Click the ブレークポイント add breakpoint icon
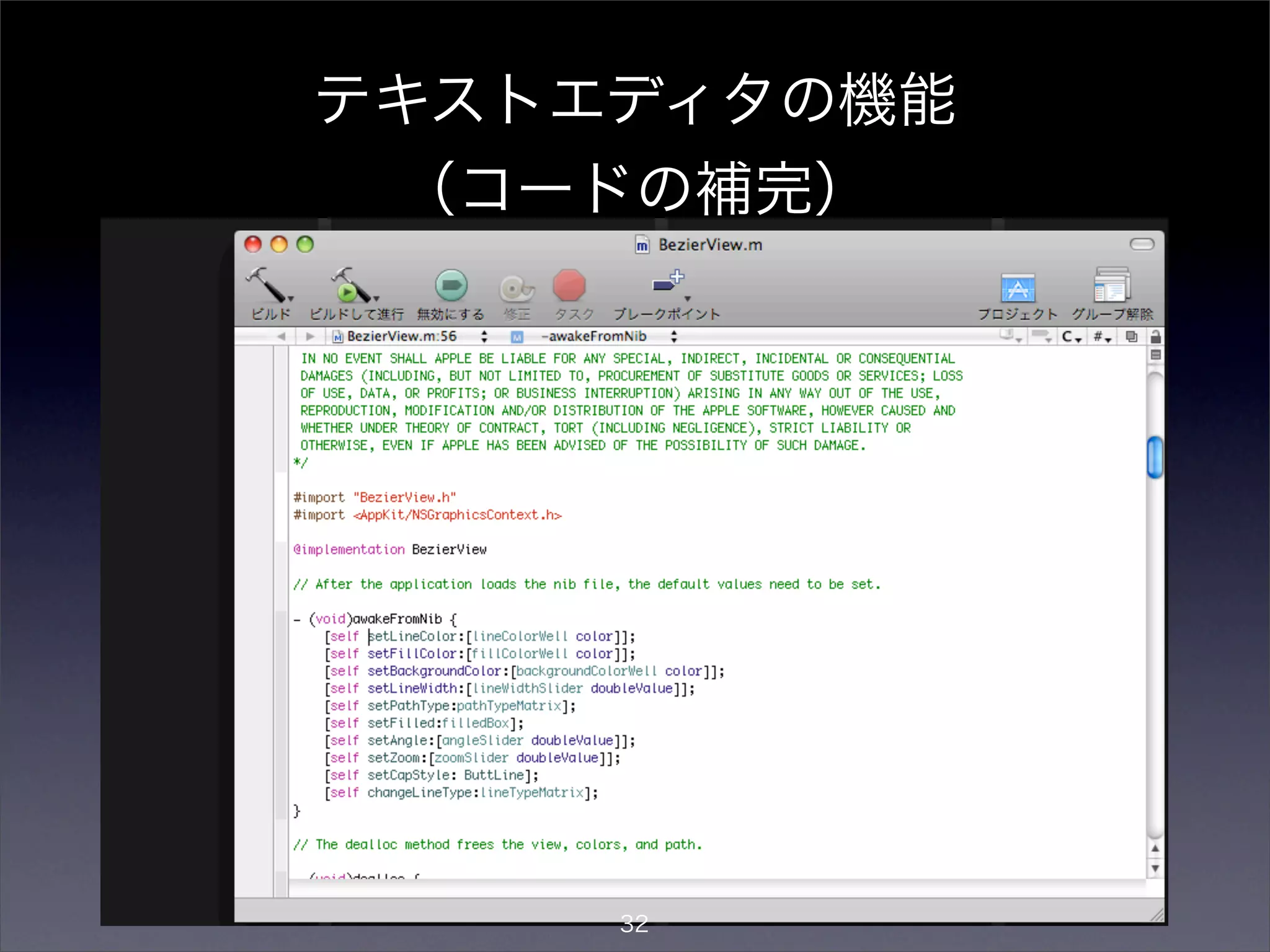 (668, 281)
